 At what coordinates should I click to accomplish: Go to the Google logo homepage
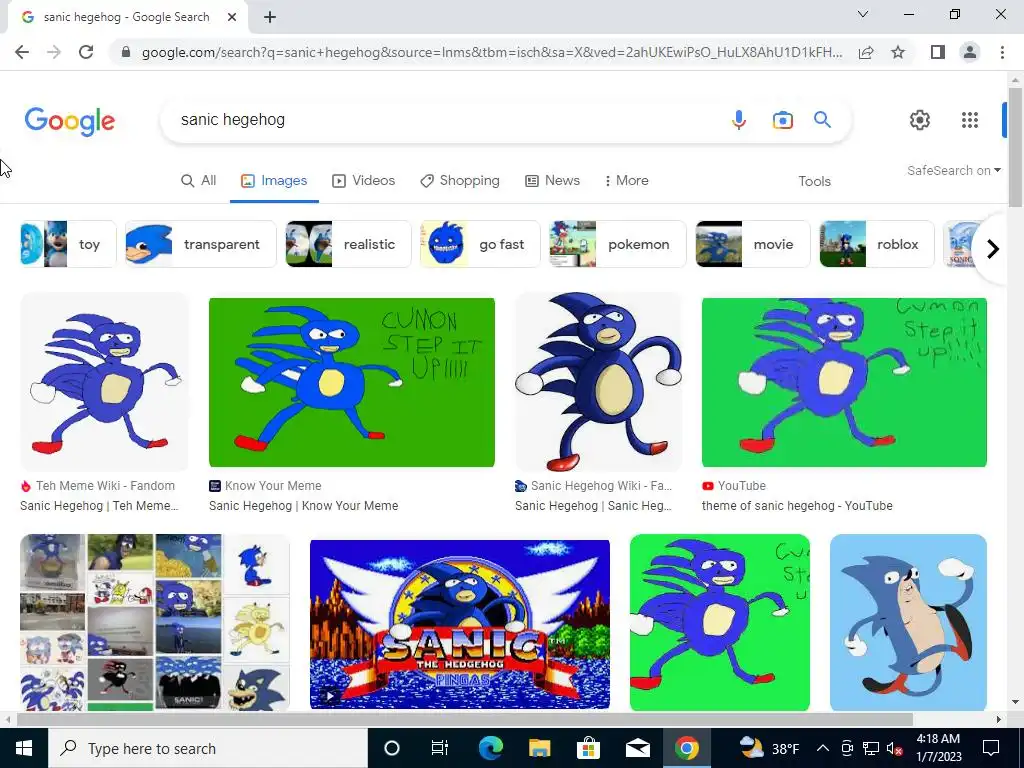(x=70, y=121)
